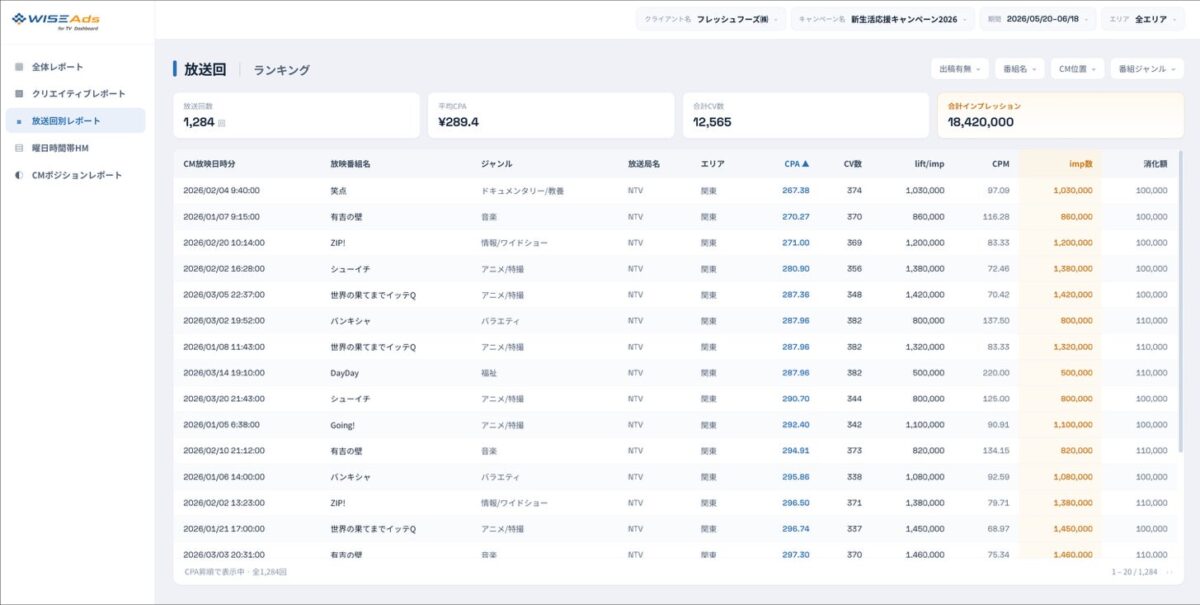Select row dated 2026/02/02 16:28:00
The width and height of the screenshot is (1200, 605).
click(x=675, y=268)
